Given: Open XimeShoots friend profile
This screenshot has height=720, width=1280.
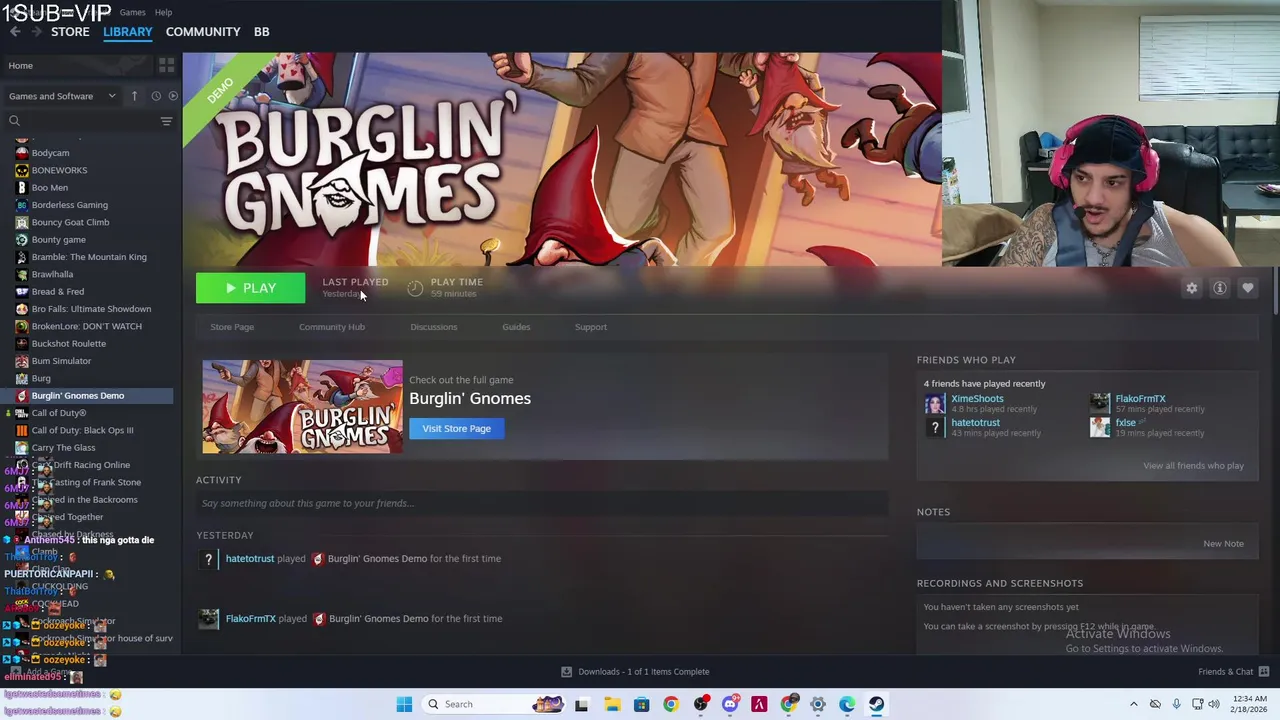Looking at the screenshot, I should (x=977, y=399).
